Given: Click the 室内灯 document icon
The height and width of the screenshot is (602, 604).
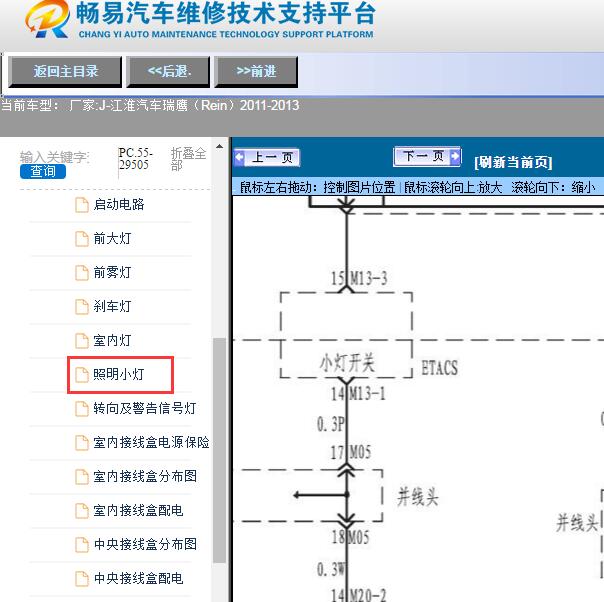Looking at the screenshot, I should tap(82, 340).
